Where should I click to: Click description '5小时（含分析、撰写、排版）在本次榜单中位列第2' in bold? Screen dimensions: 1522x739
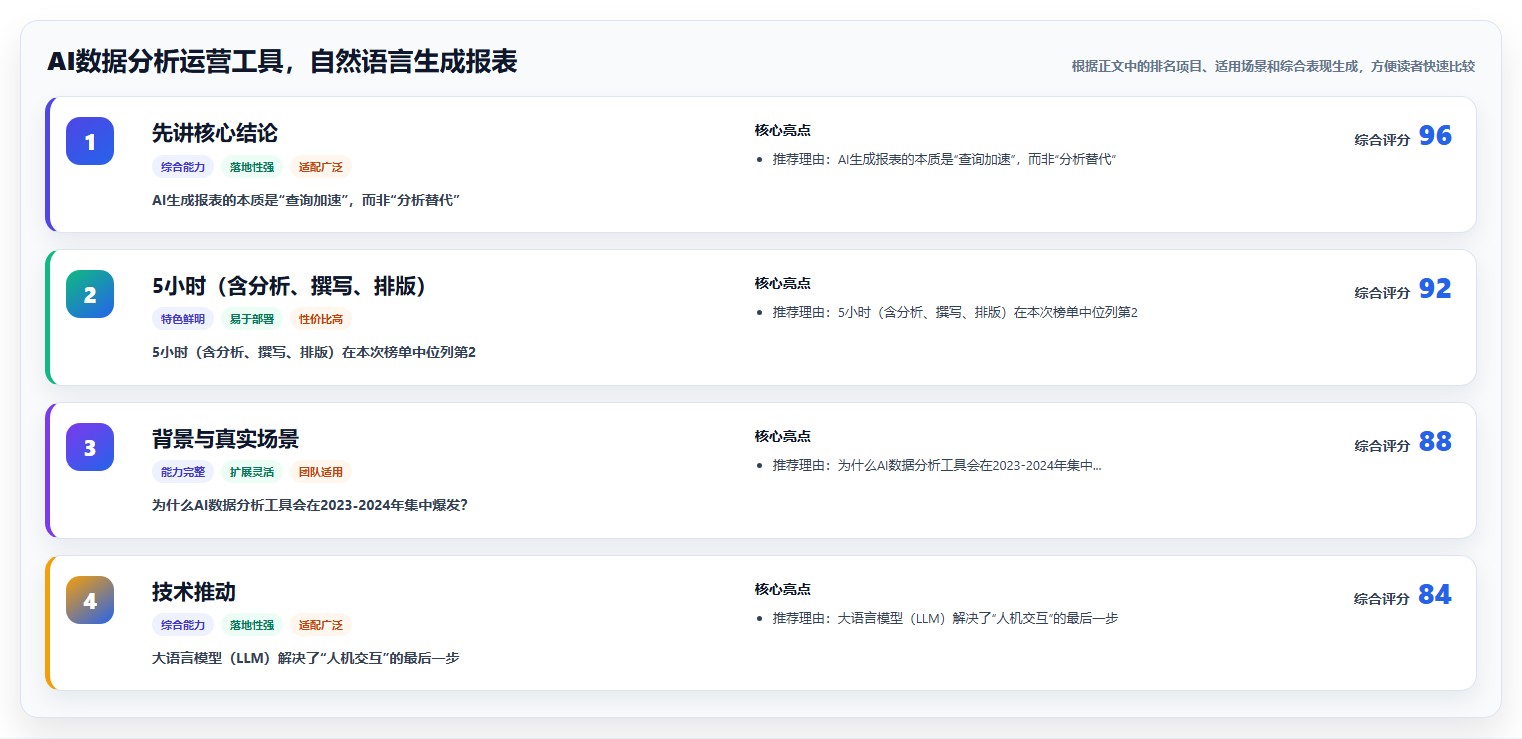click(x=314, y=353)
